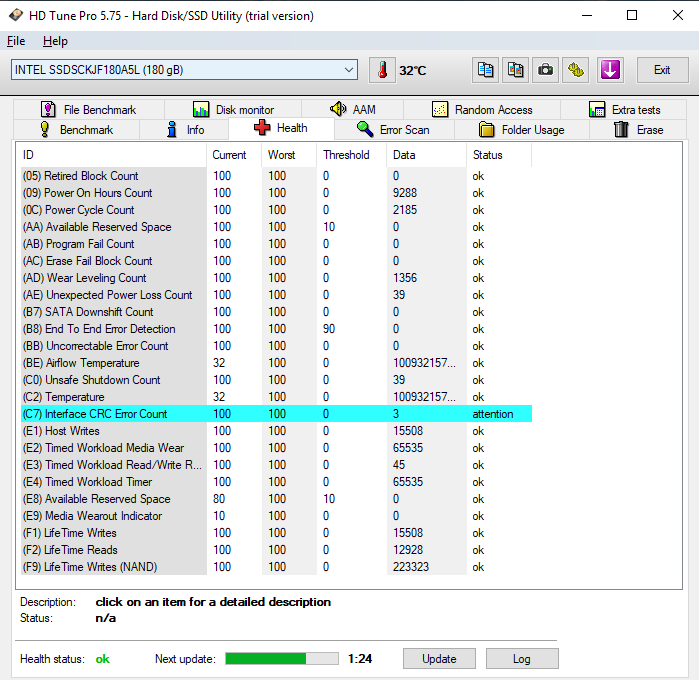Open the Erase tab
The height and width of the screenshot is (680, 699).
[638, 130]
